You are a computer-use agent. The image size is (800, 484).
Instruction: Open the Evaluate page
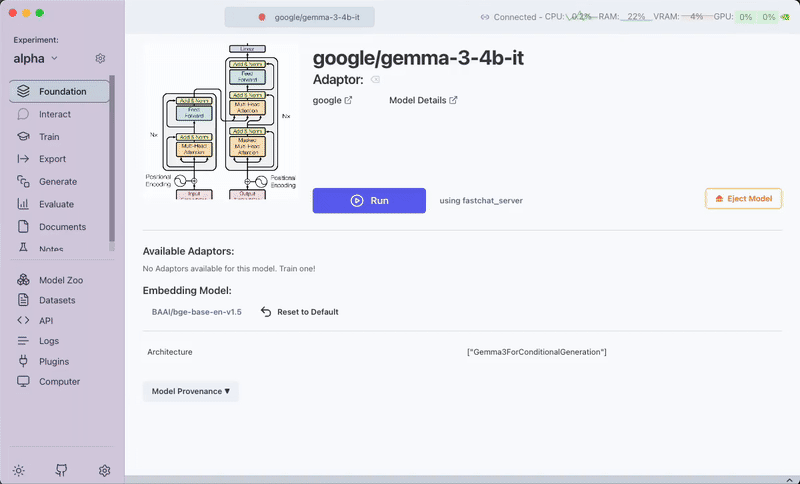(x=56, y=204)
